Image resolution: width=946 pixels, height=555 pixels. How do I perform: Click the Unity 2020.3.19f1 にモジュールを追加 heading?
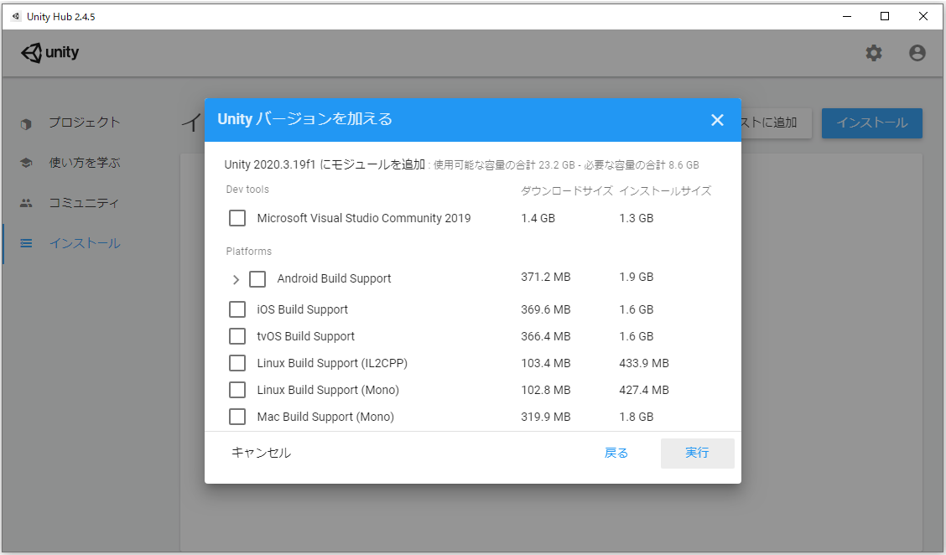[325, 165]
